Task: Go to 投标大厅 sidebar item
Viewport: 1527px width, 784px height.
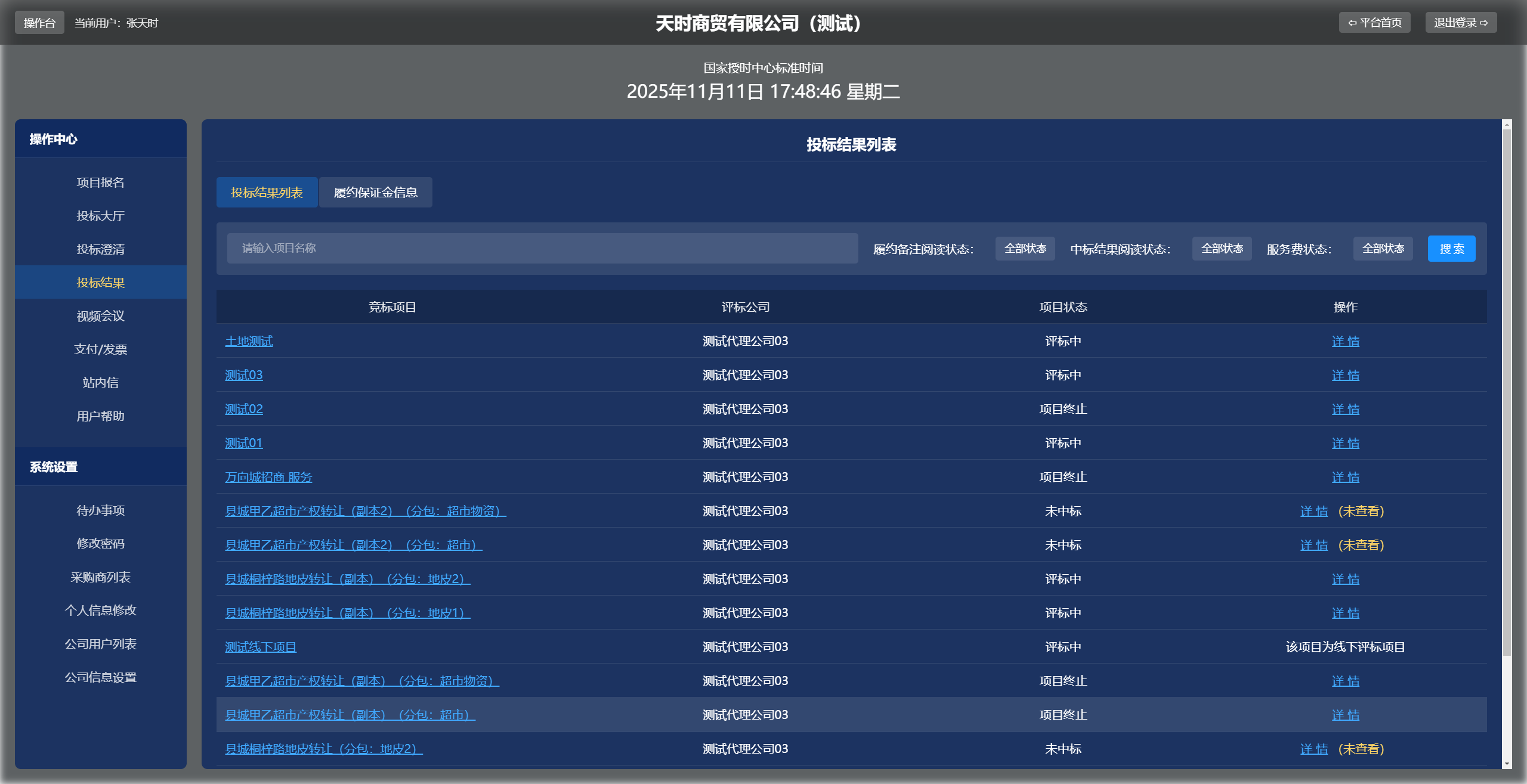Action: (x=100, y=216)
